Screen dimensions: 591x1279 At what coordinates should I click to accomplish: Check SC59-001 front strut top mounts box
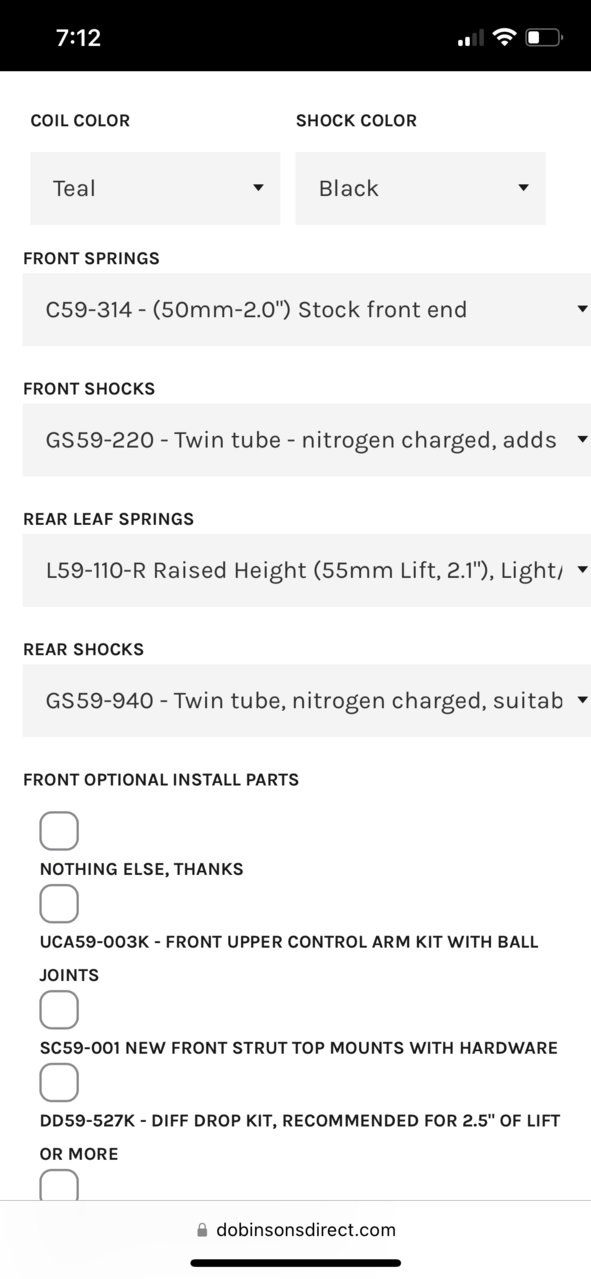click(59, 1010)
